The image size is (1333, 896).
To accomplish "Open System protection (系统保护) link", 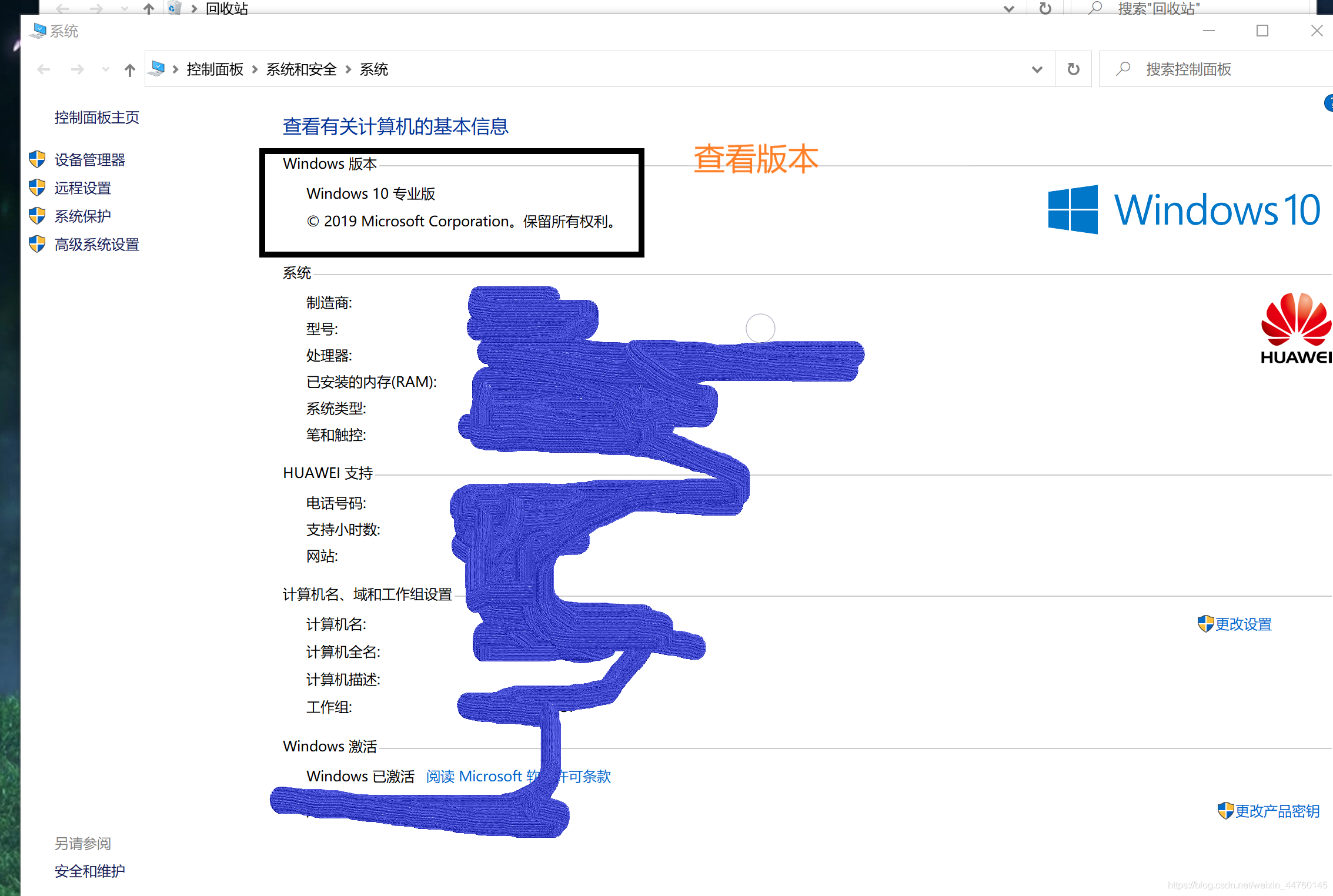I will tap(82, 216).
